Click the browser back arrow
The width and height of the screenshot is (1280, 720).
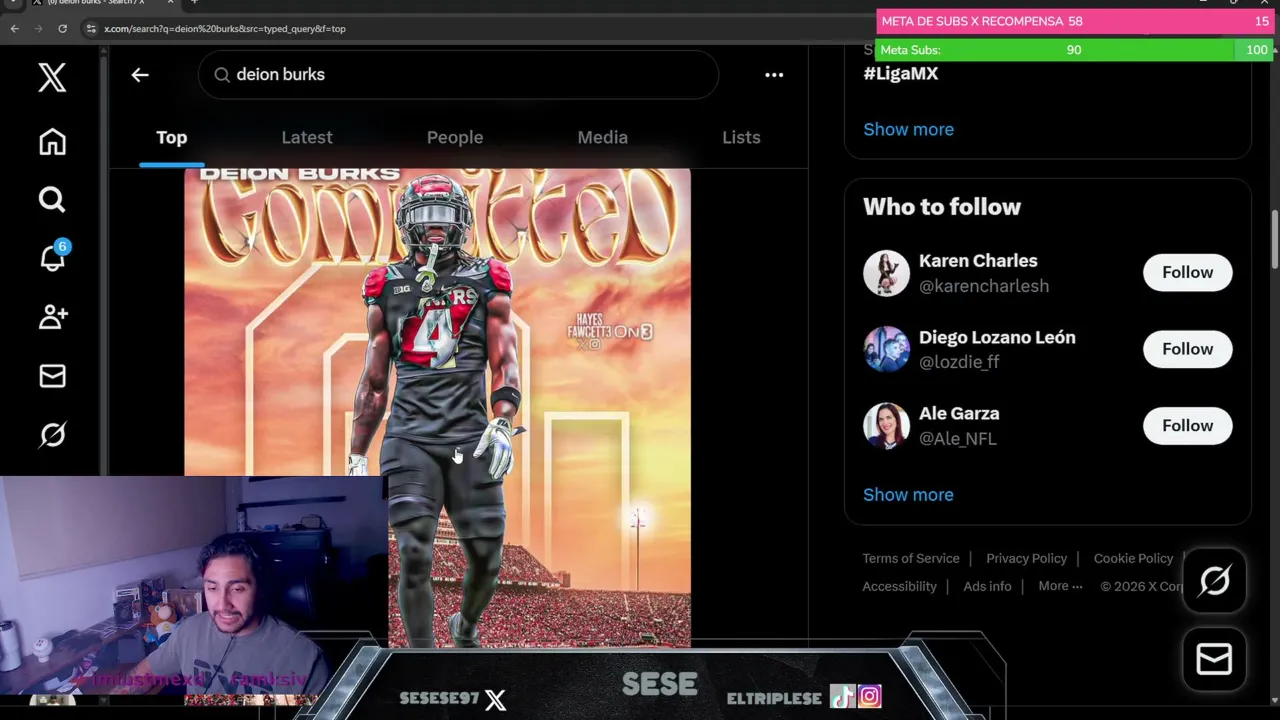[14, 28]
